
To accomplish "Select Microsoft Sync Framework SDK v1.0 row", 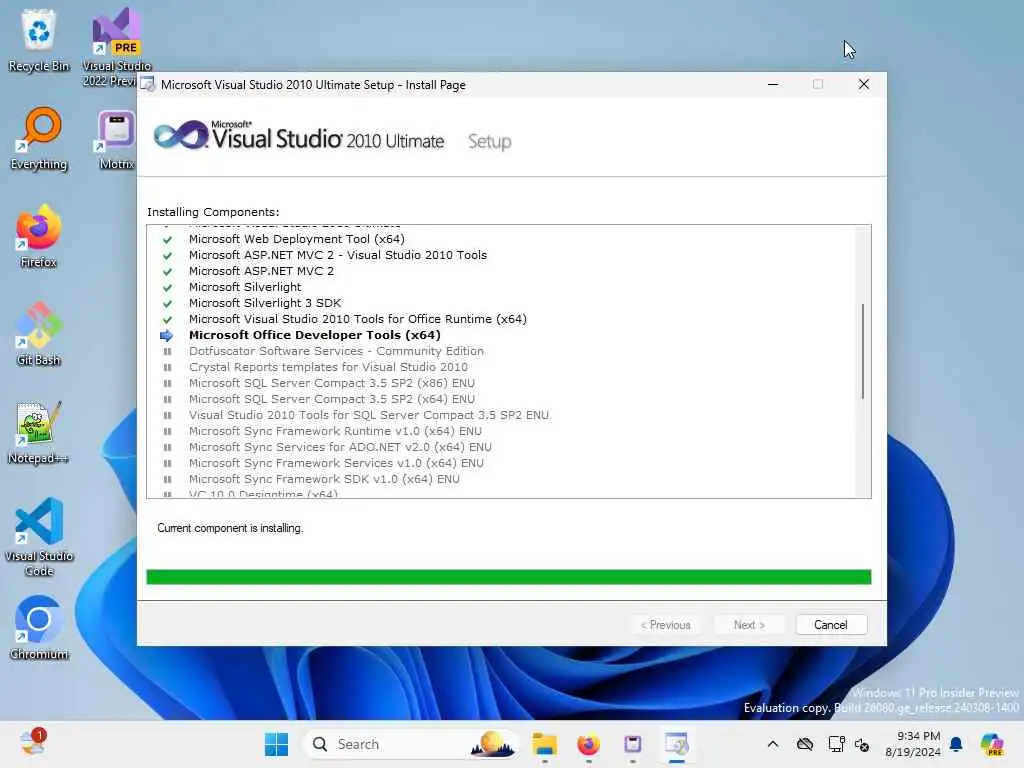I will coord(324,479).
